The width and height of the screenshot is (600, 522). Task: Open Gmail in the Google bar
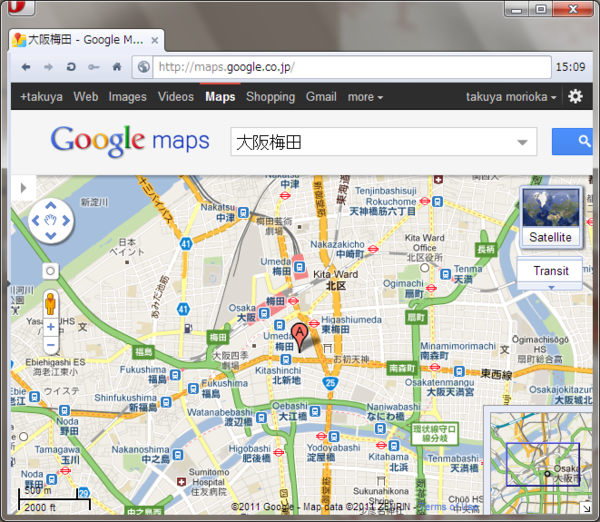(x=321, y=97)
